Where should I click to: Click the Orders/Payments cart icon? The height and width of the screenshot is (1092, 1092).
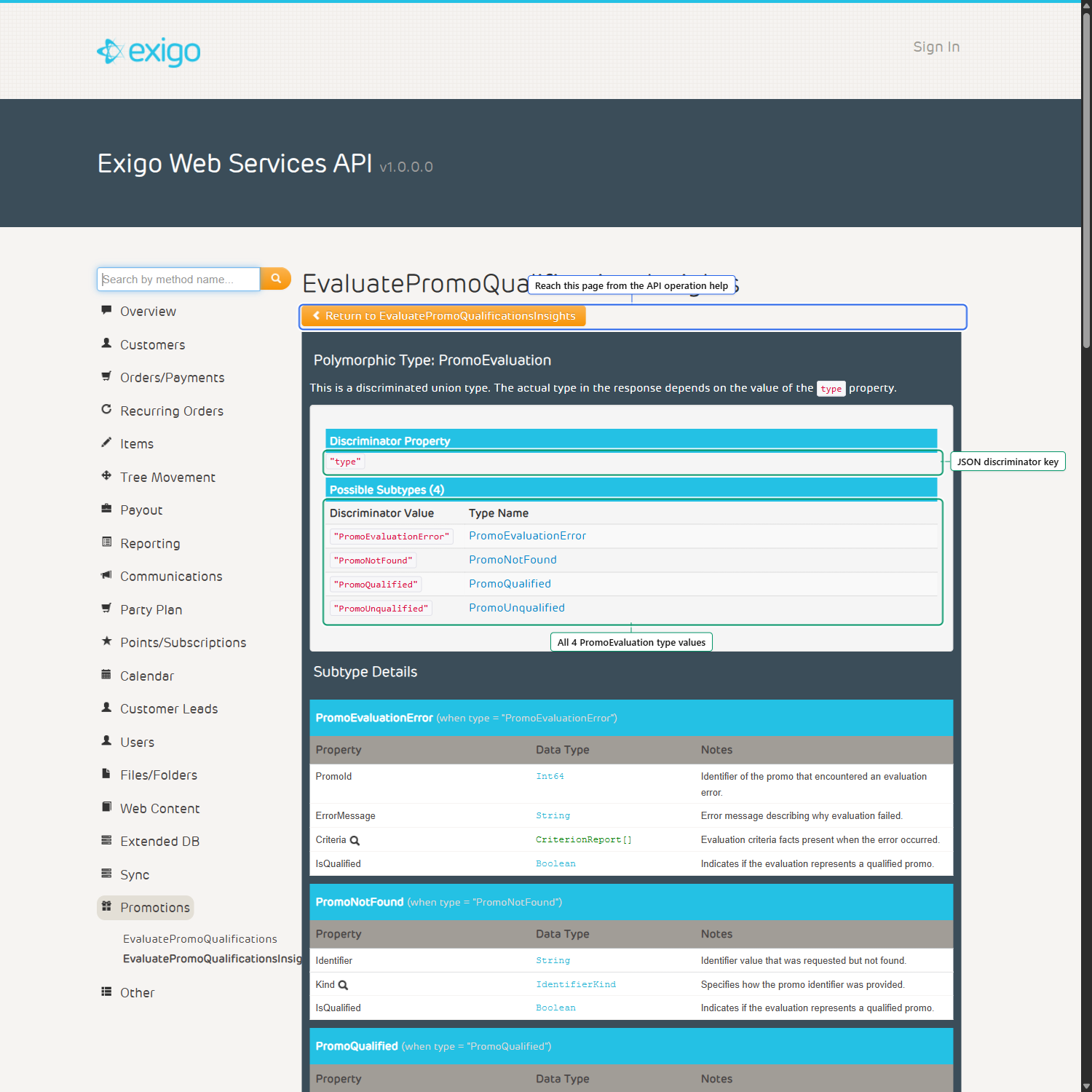point(106,376)
